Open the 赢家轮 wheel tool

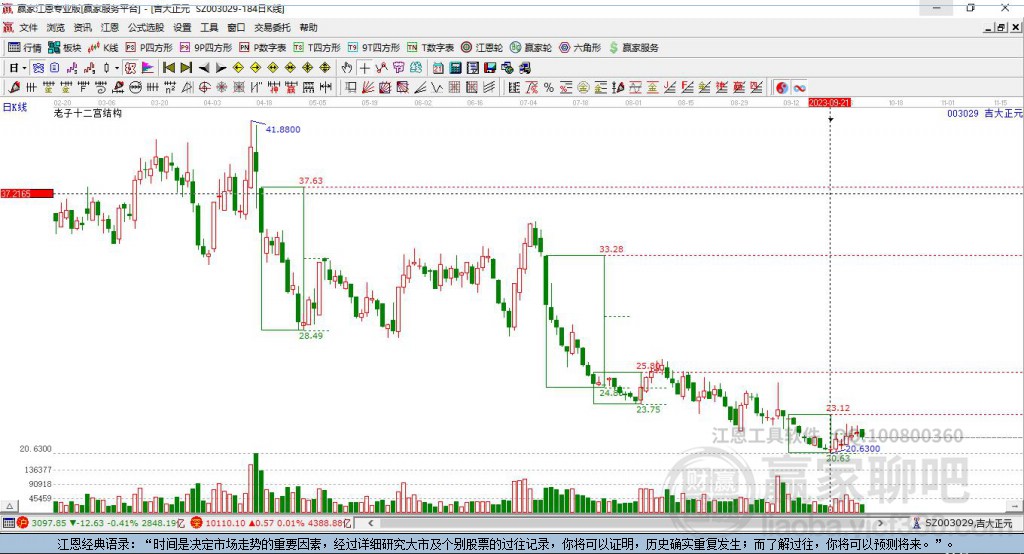(x=531, y=48)
